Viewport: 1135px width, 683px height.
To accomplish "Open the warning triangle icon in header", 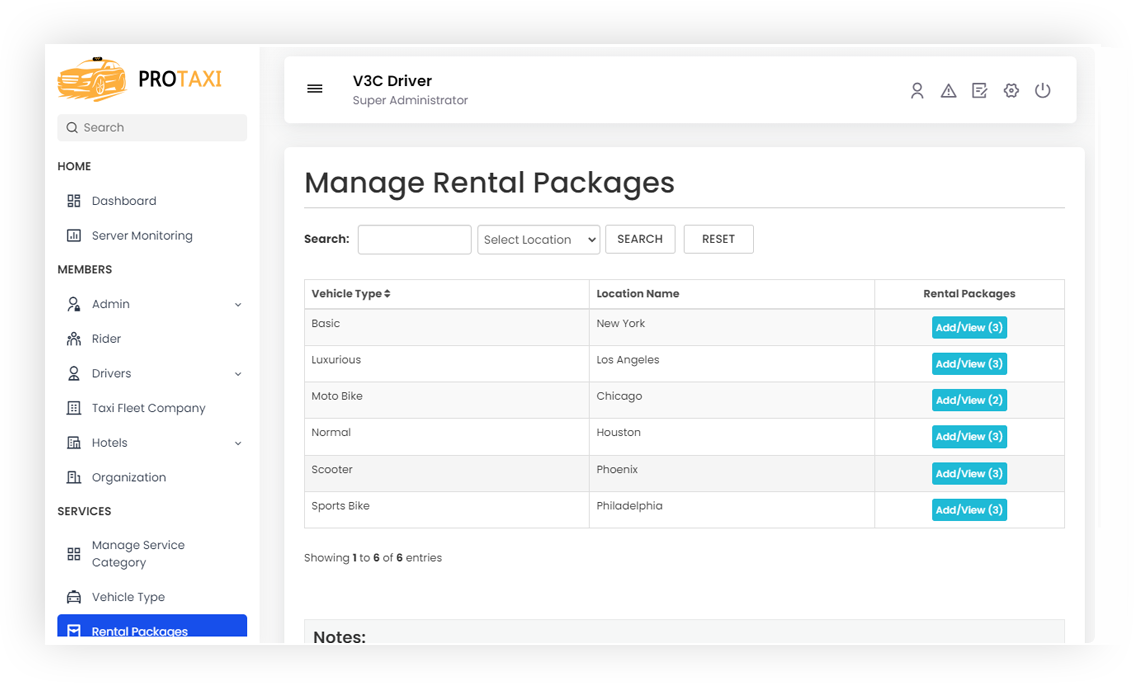I will point(948,90).
